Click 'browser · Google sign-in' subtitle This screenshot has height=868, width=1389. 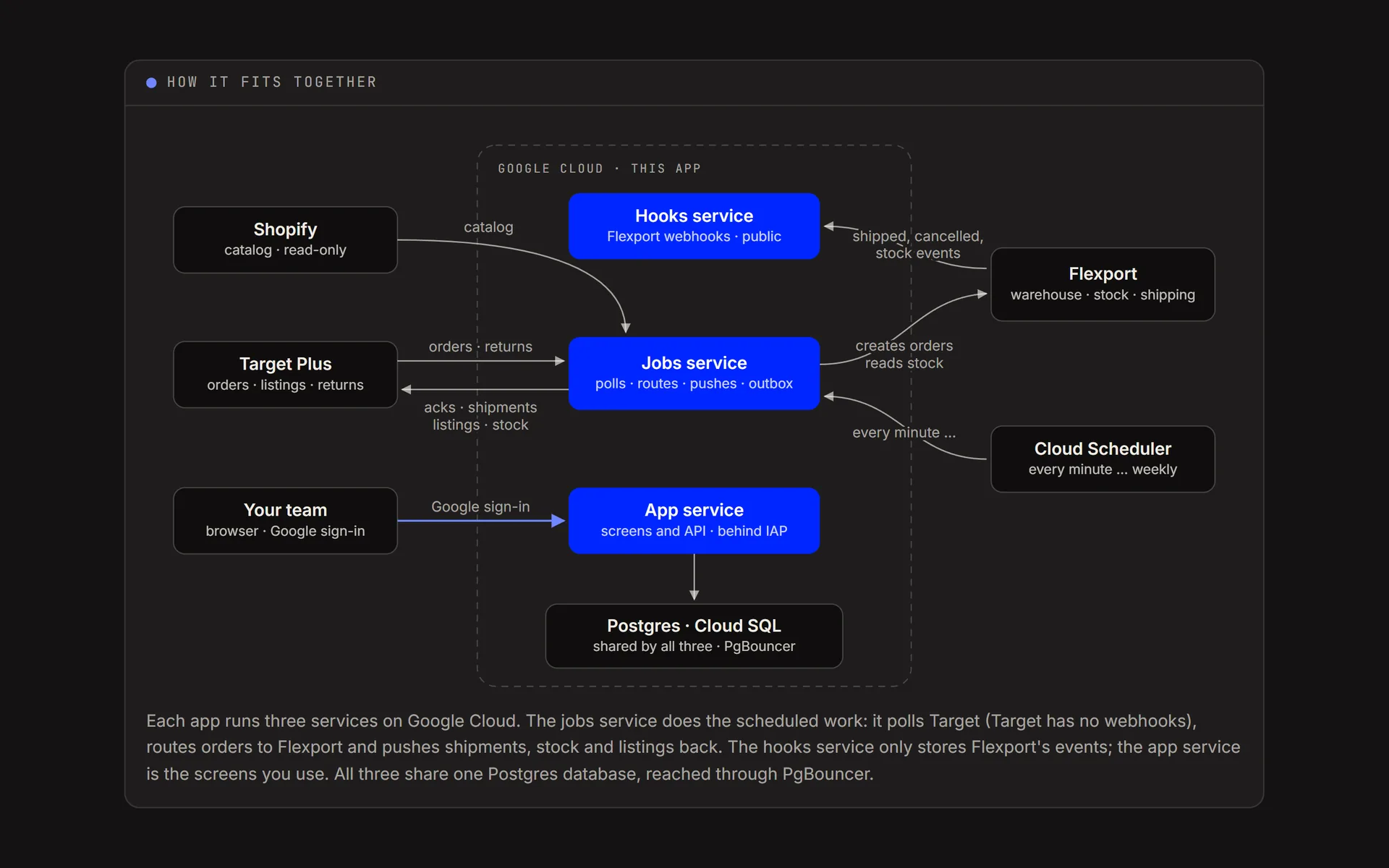(285, 531)
